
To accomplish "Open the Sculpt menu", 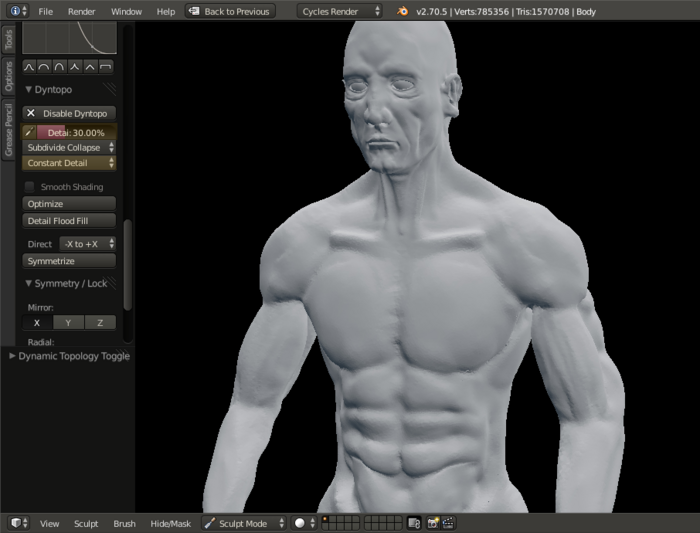I will point(86,523).
